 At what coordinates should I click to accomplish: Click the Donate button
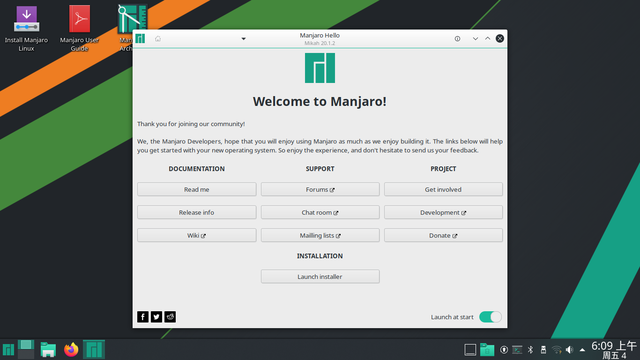443,236
